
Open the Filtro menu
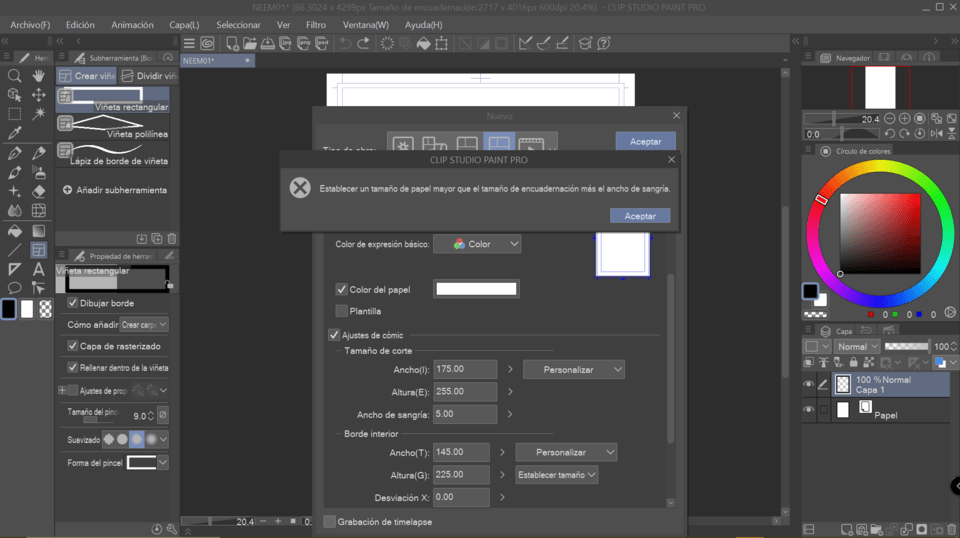[316, 24]
